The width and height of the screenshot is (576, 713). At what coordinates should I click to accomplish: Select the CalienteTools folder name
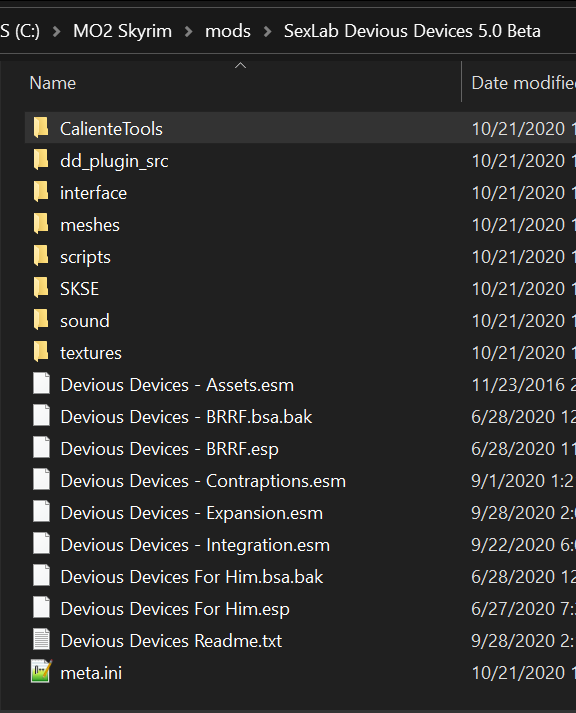[x=111, y=129]
